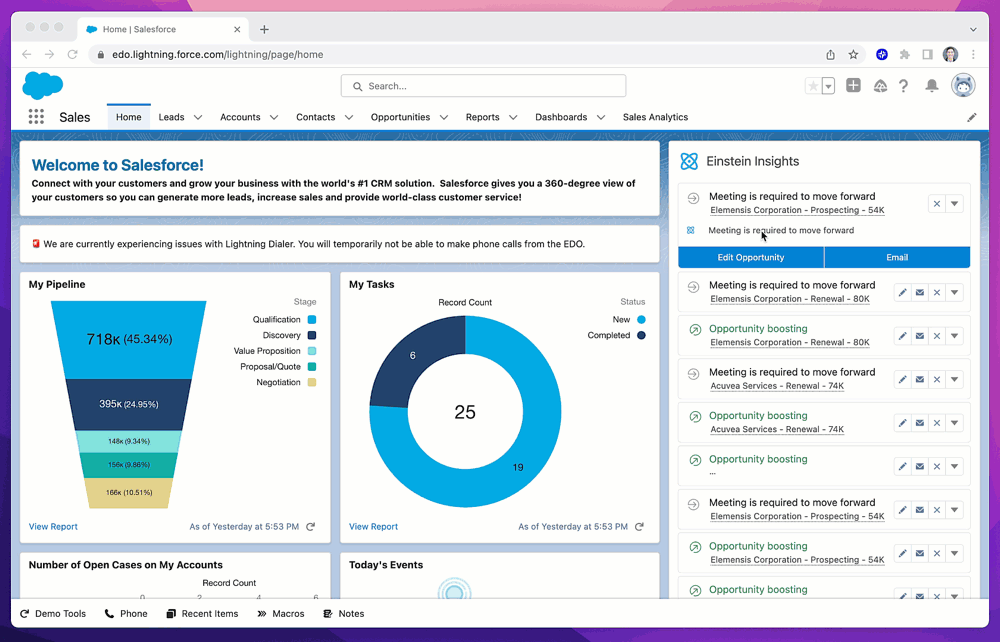Reload the browser page
The width and height of the screenshot is (1000, 642).
coord(73,55)
